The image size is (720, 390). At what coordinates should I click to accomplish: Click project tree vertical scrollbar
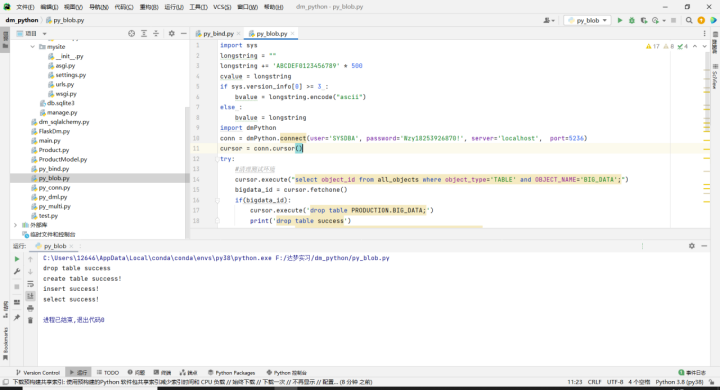[187, 172]
